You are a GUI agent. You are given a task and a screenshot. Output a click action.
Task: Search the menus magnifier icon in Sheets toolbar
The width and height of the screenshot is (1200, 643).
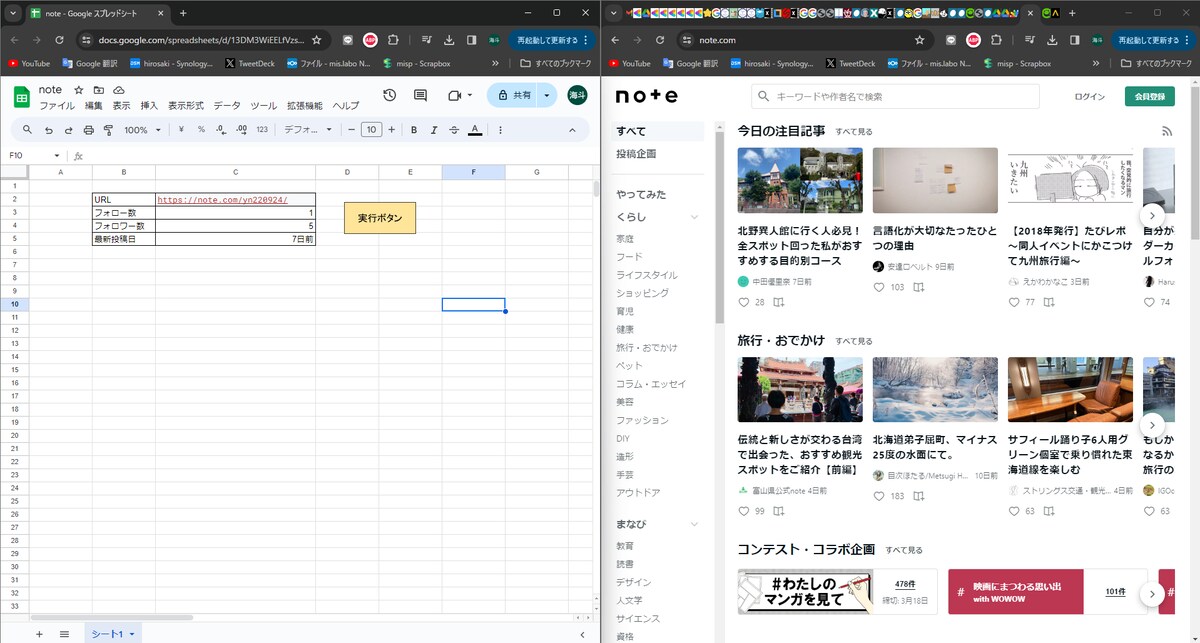pyautogui.click(x=27, y=130)
